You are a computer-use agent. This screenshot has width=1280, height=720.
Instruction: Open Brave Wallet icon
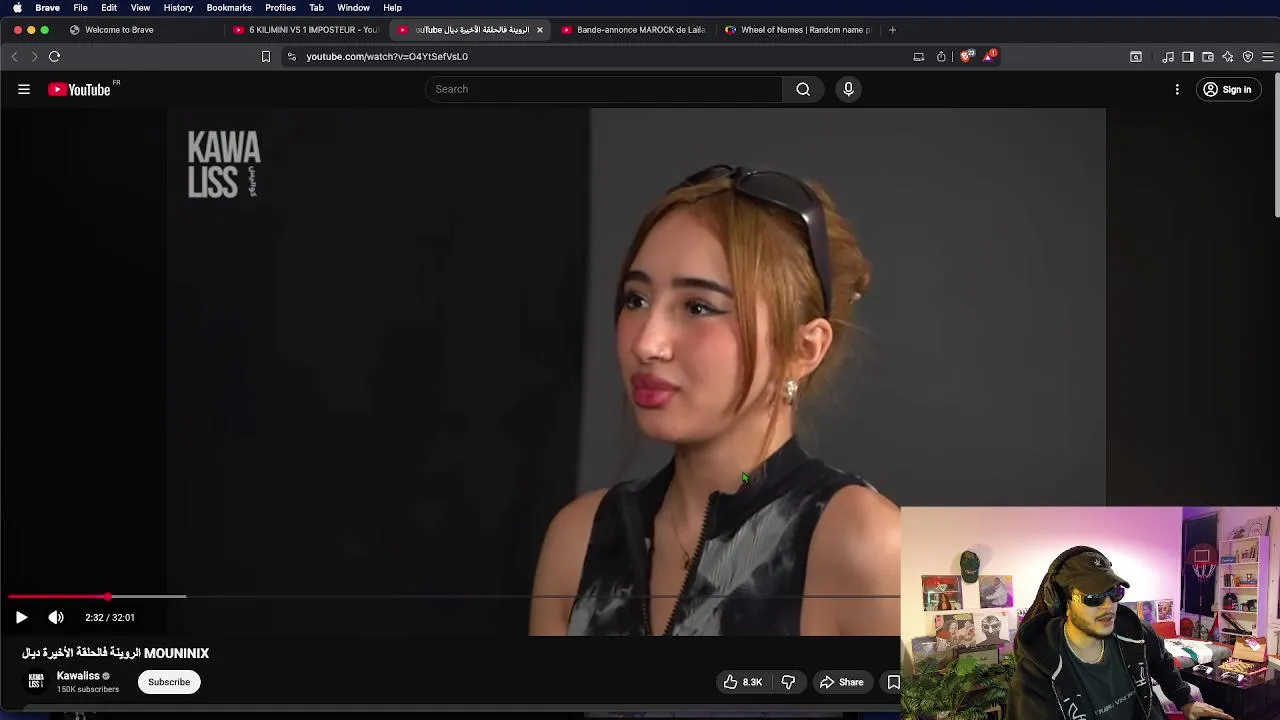click(x=1208, y=57)
